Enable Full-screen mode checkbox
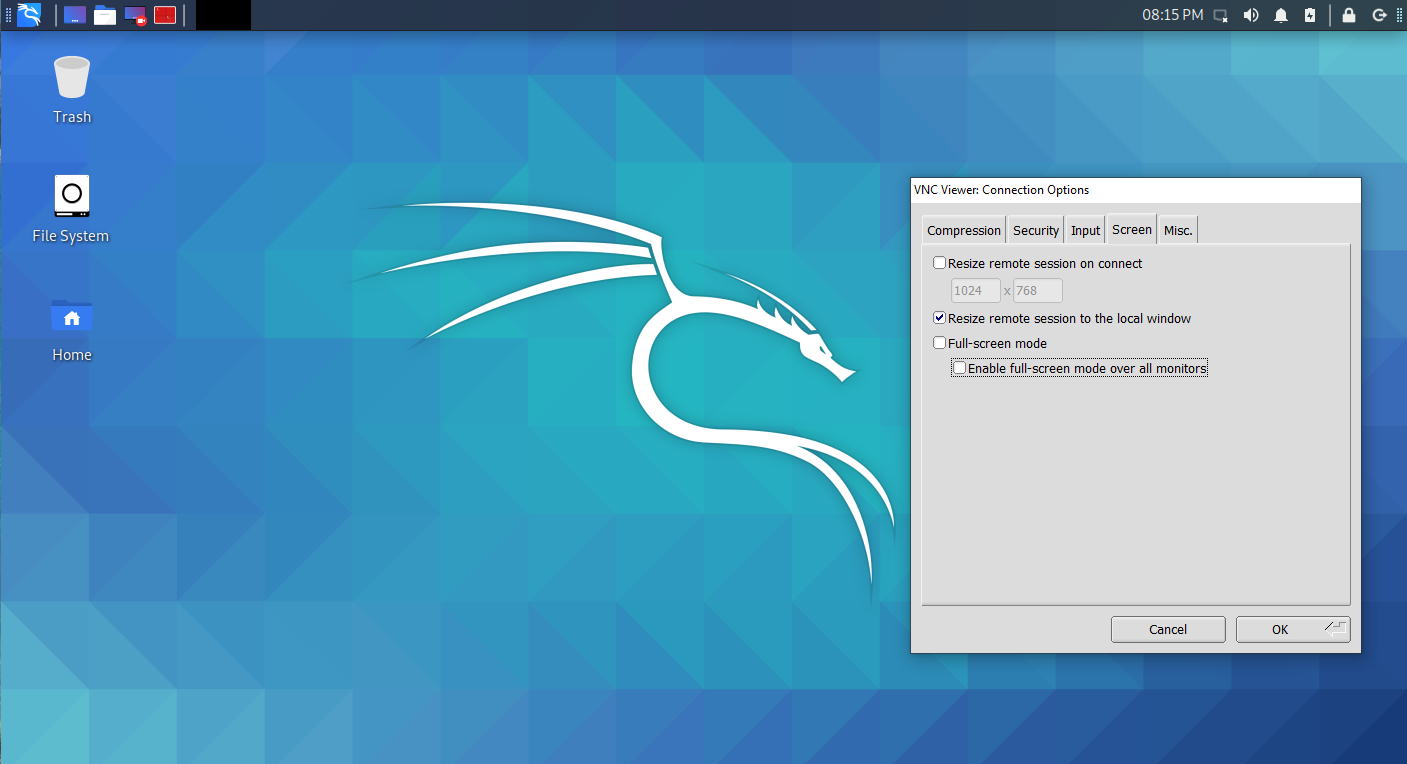This screenshot has width=1407, height=764. click(939, 343)
